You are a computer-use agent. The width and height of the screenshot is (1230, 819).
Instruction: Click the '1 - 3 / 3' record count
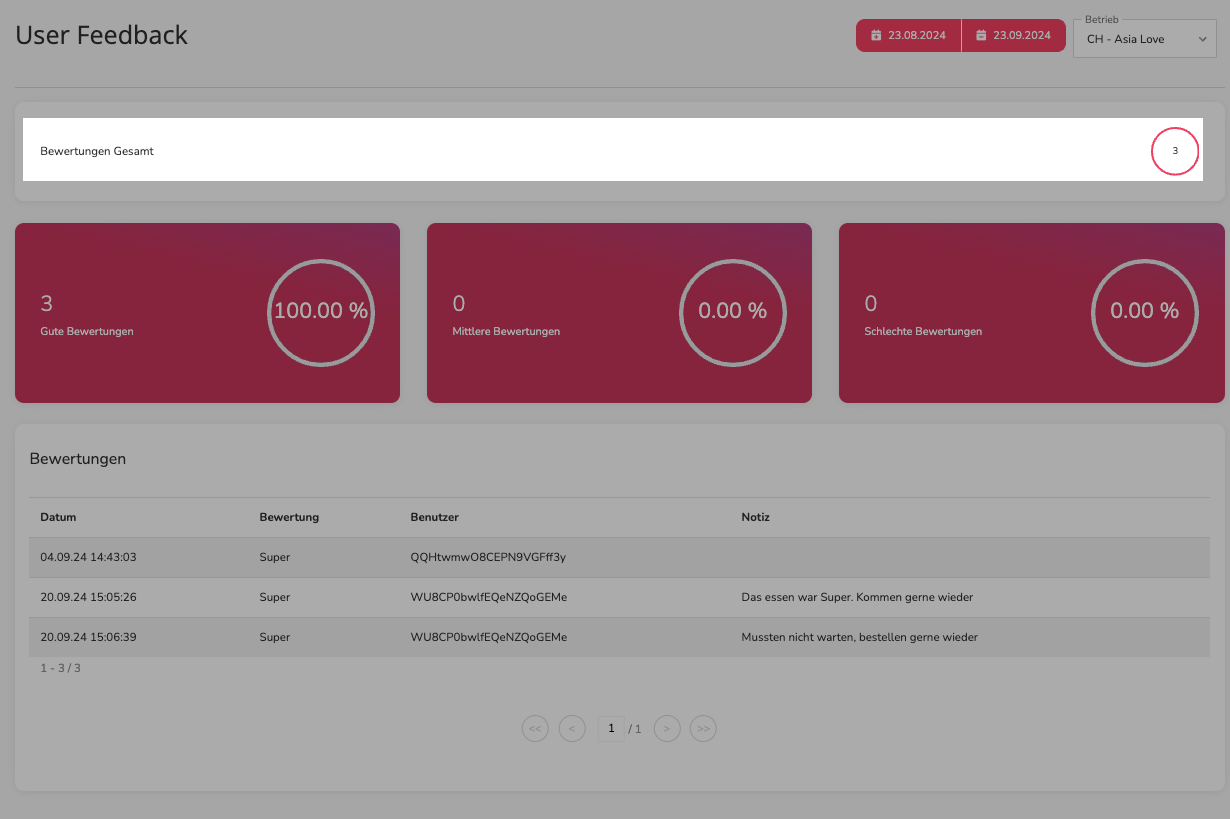click(x=60, y=668)
